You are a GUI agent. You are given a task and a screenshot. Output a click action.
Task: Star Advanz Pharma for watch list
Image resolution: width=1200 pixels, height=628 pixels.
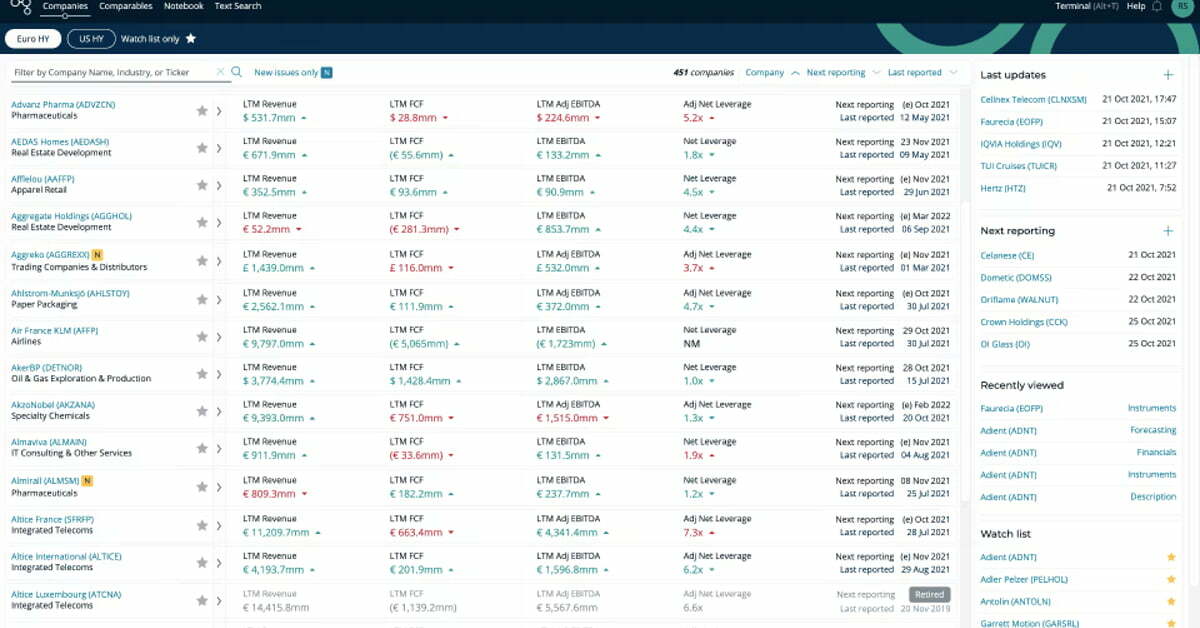click(x=202, y=110)
